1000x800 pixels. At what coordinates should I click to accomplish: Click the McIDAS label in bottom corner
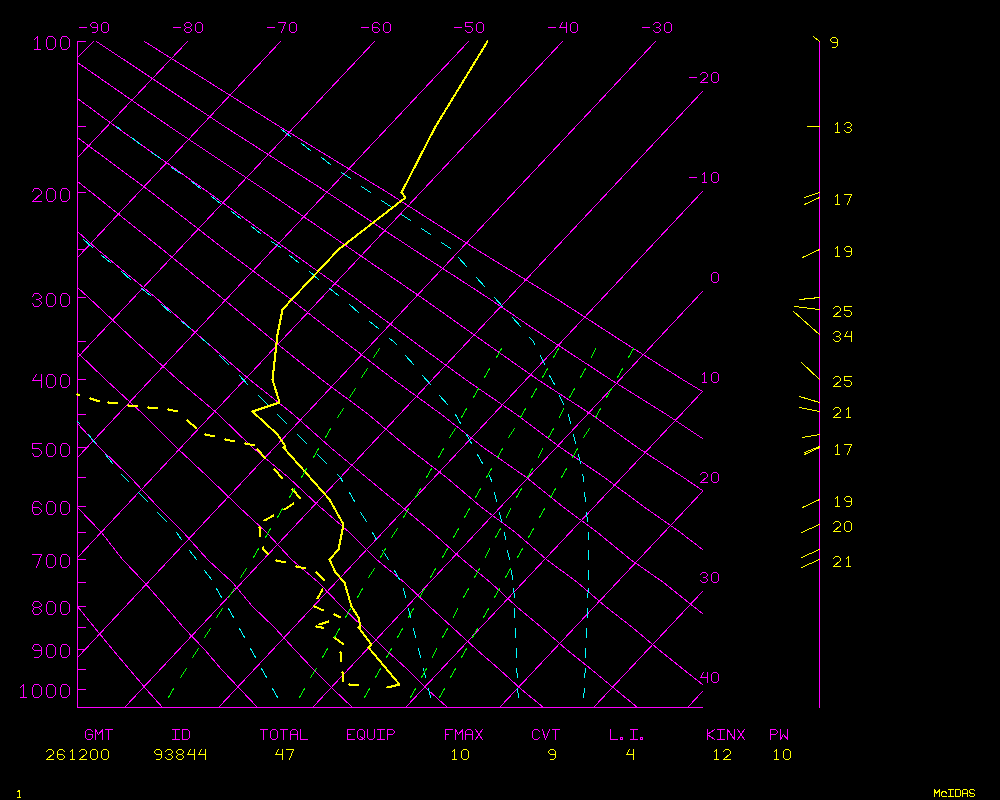pos(954,793)
